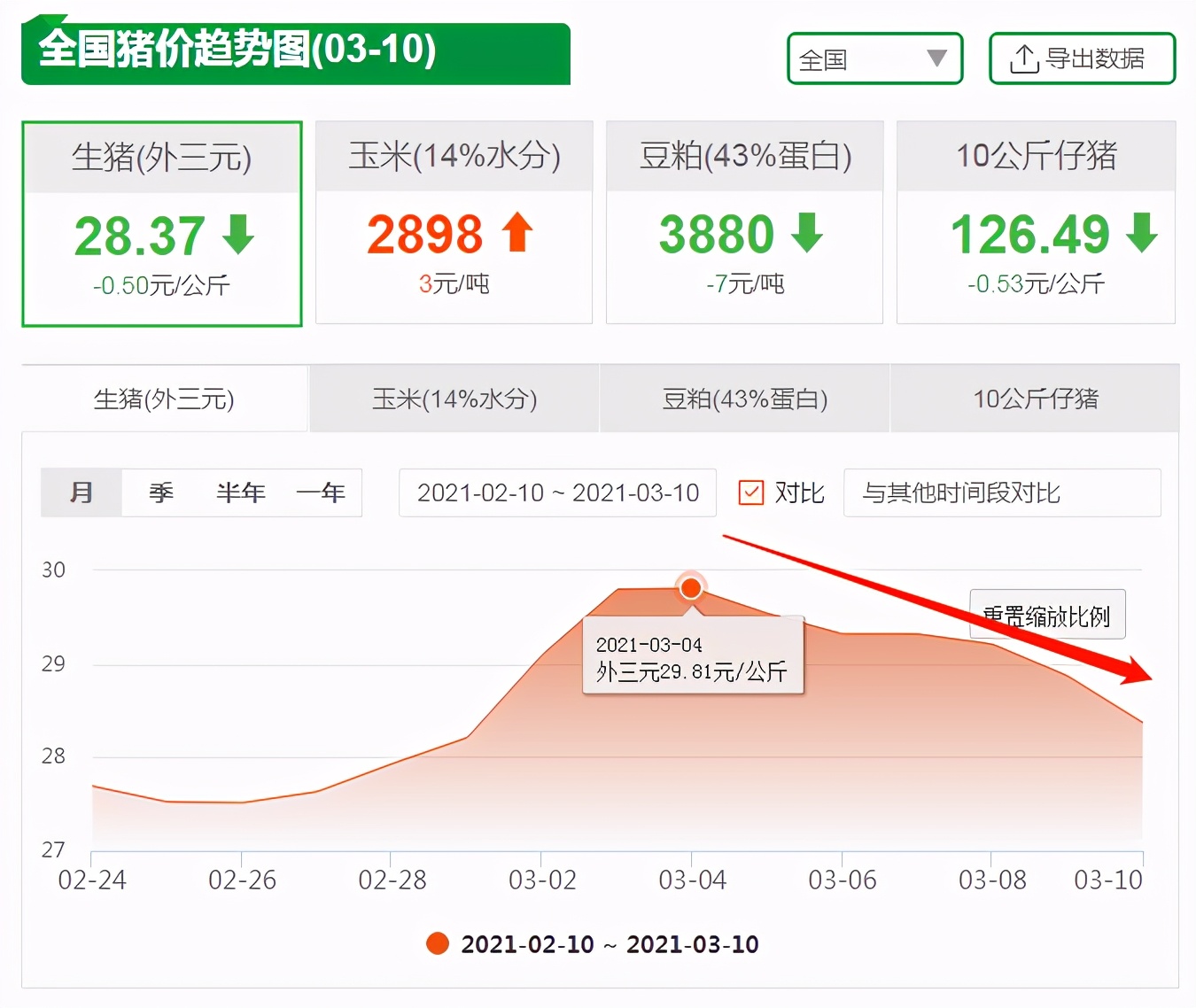Click the 126.49 piglet price value
The height and width of the screenshot is (1008, 1196).
(1029, 234)
